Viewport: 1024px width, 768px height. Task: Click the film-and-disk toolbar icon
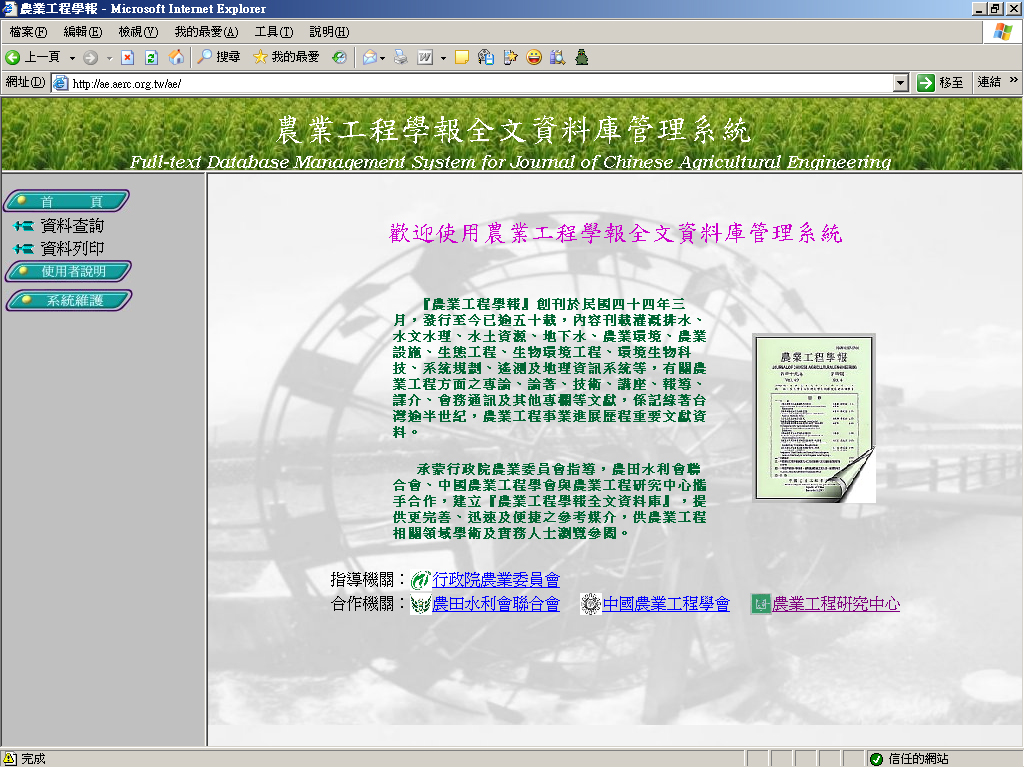click(486, 57)
